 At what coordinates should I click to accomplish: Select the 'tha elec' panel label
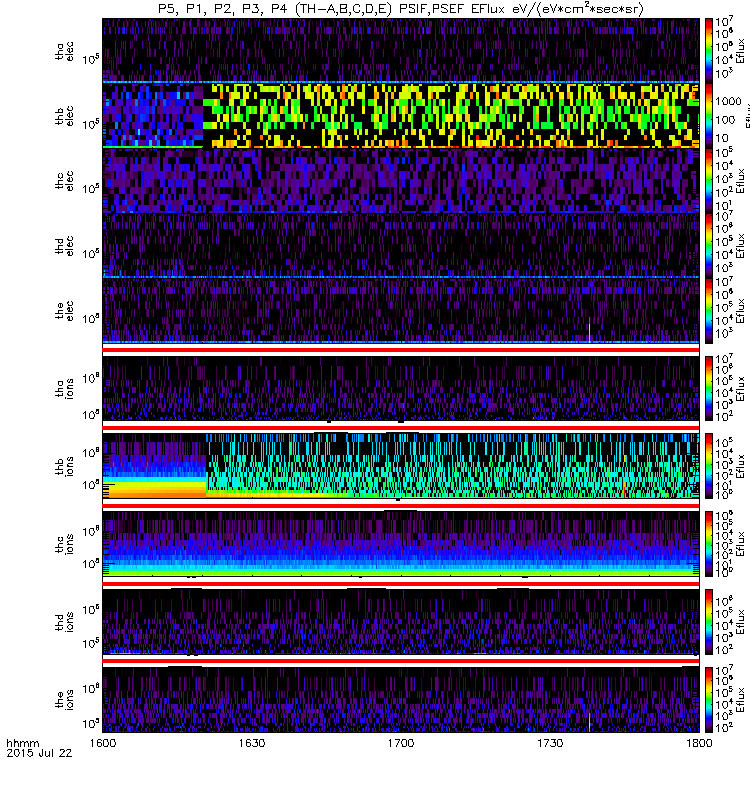[x=65, y=51]
